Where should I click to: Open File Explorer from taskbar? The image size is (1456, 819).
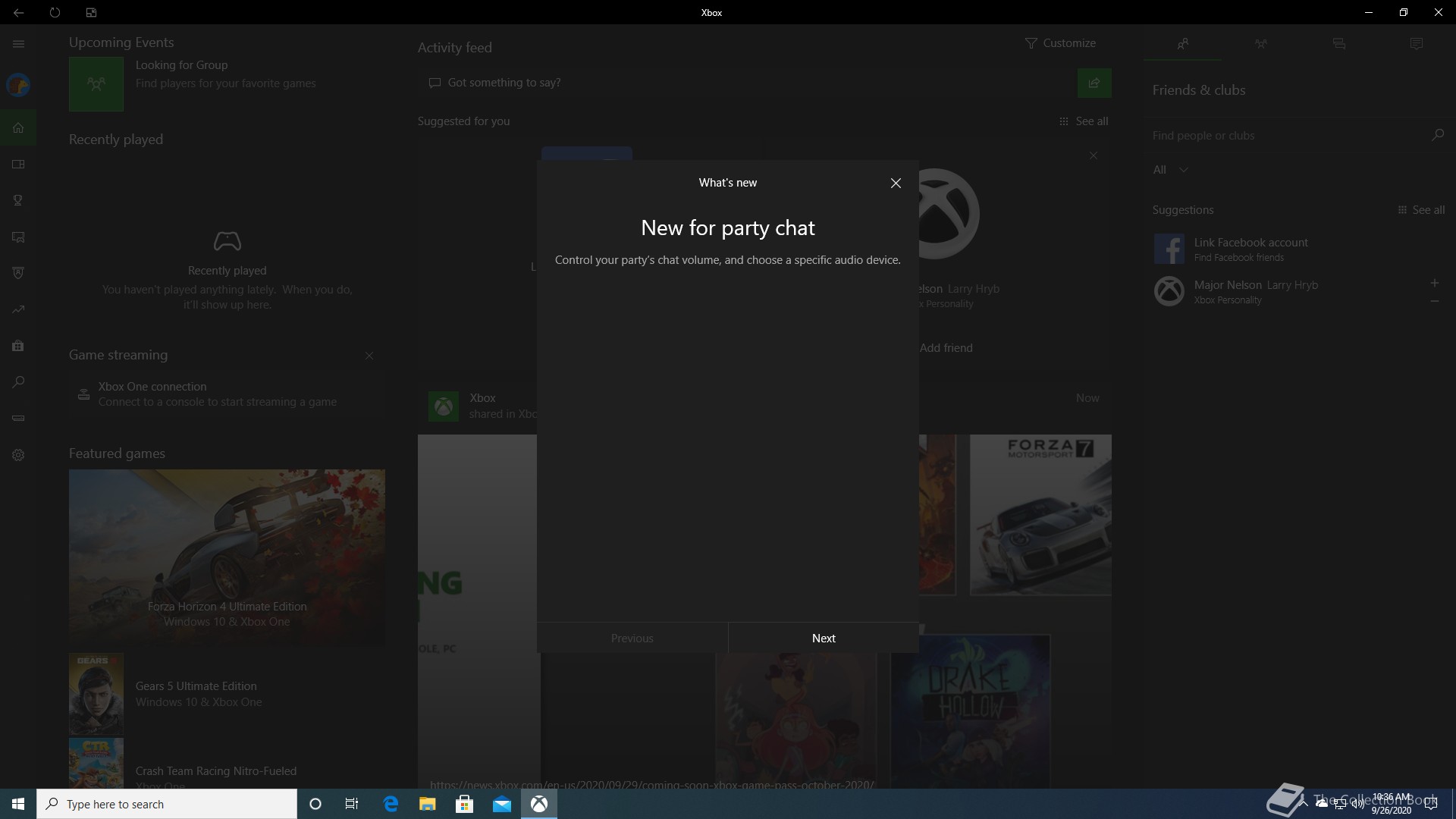pos(428,804)
